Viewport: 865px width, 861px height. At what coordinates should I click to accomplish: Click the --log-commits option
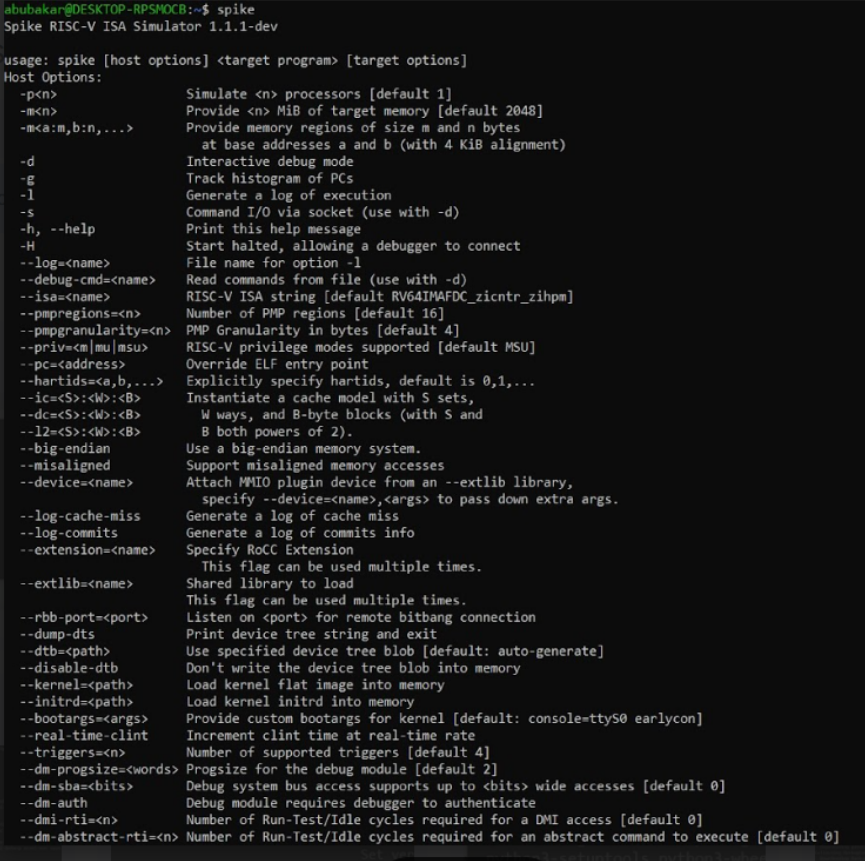tap(68, 533)
